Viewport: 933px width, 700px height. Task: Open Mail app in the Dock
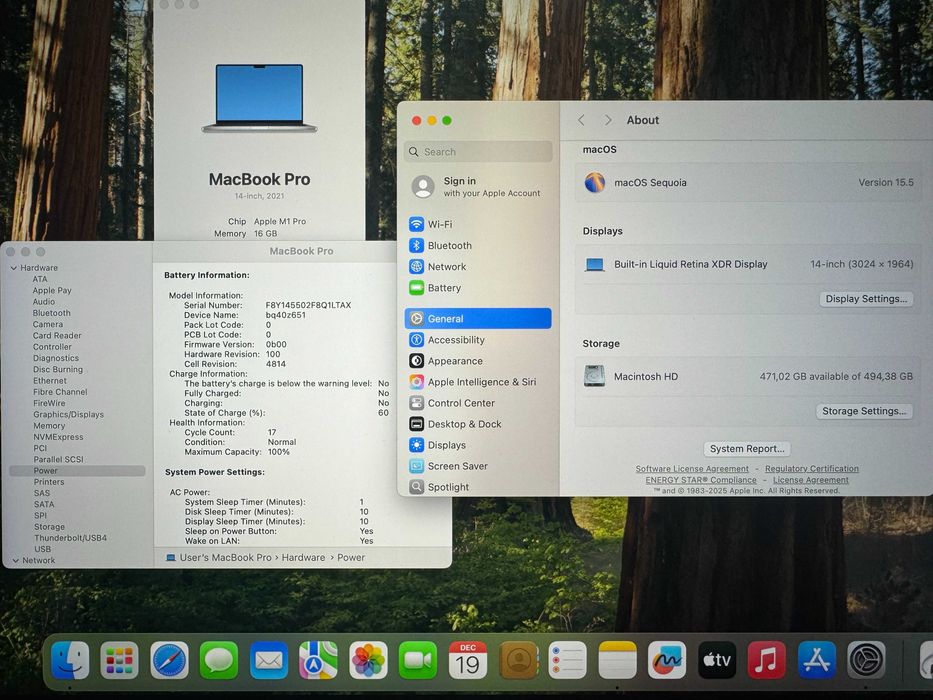[268, 660]
